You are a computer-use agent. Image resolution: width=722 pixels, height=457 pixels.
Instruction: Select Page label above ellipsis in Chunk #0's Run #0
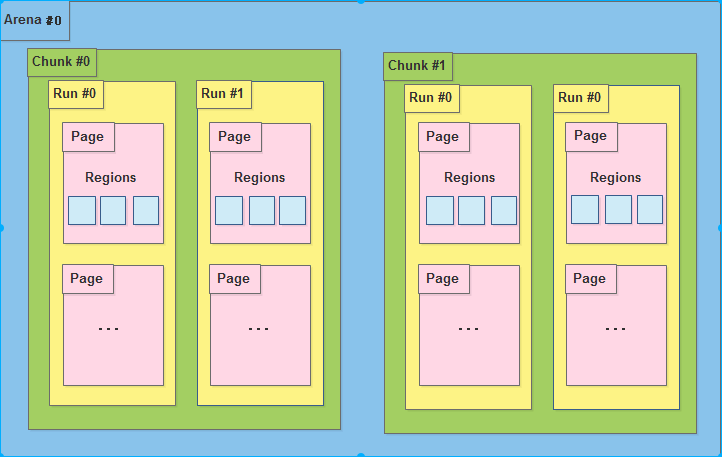pos(88,279)
